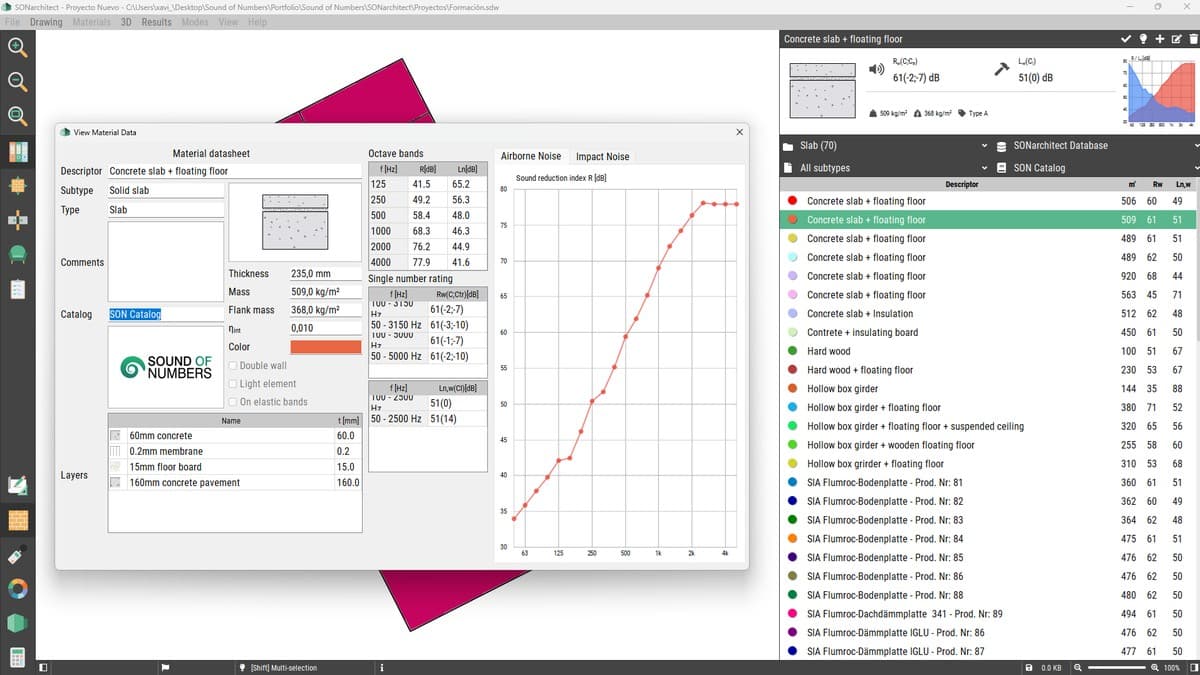The height and width of the screenshot is (675, 1200).
Task: Click the material cross-section thumbnail in dialog
Action: [x=295, y=221]
